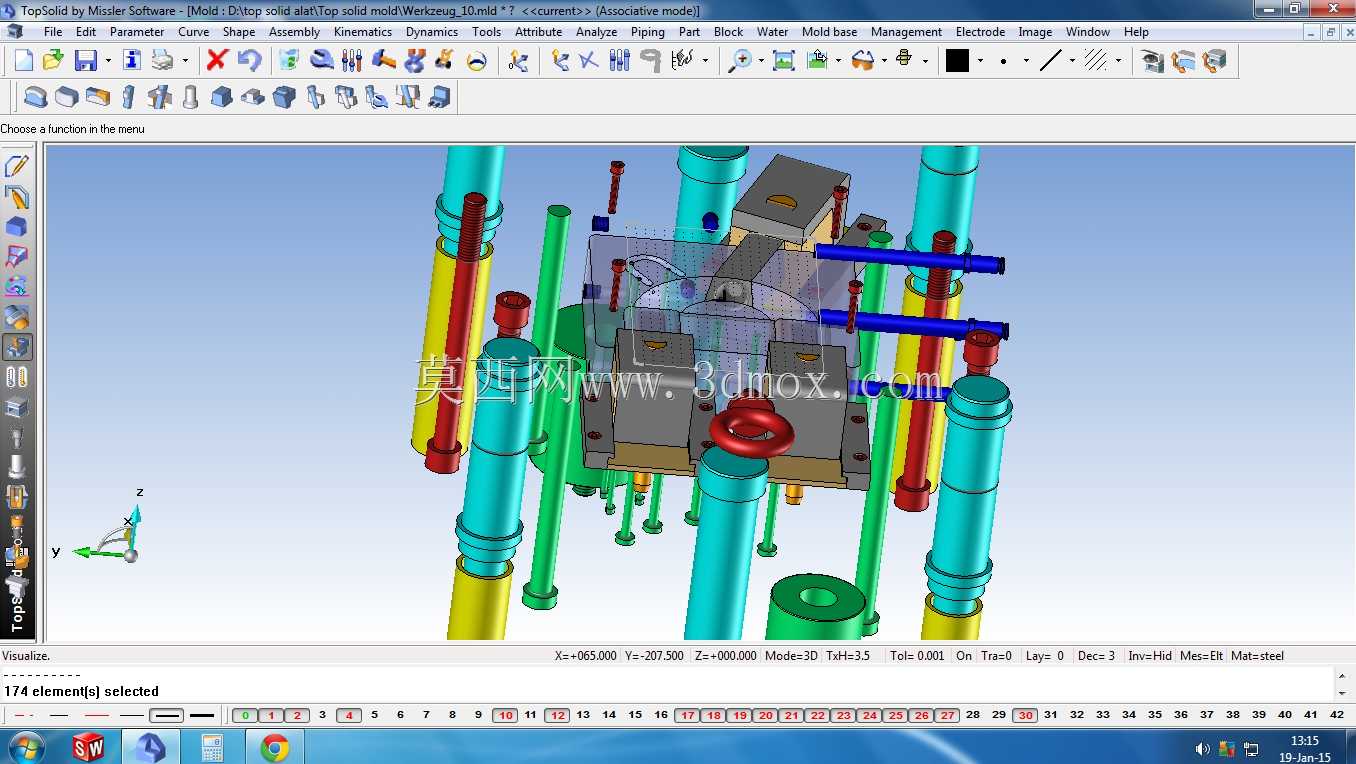Save the mold document with the floppy icon

(x=86, y=60)
